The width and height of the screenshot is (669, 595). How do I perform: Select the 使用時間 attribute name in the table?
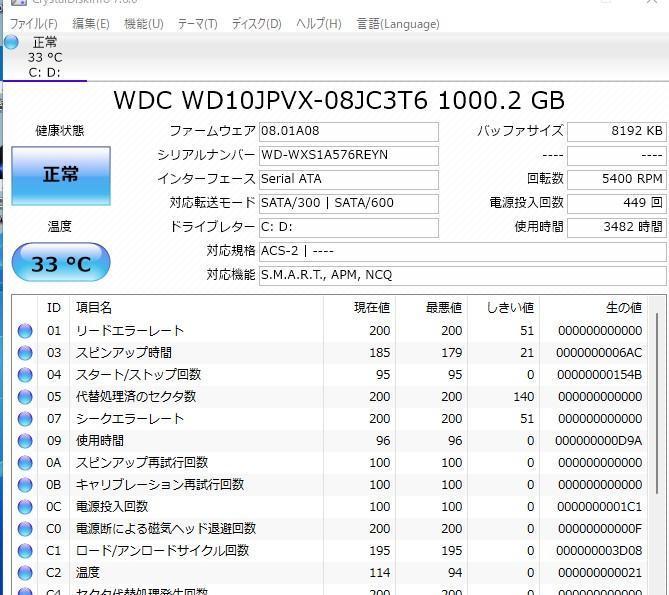point(100,441)
